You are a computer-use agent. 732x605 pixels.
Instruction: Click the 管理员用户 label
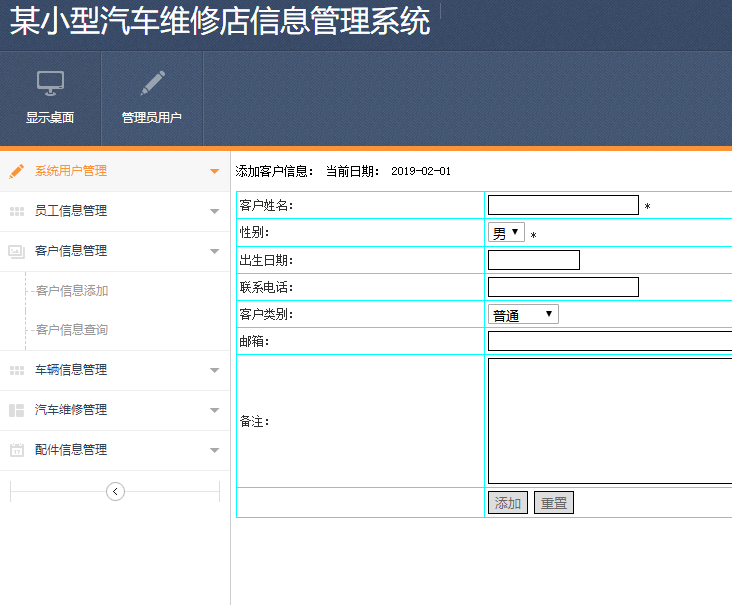pos(152,118)
